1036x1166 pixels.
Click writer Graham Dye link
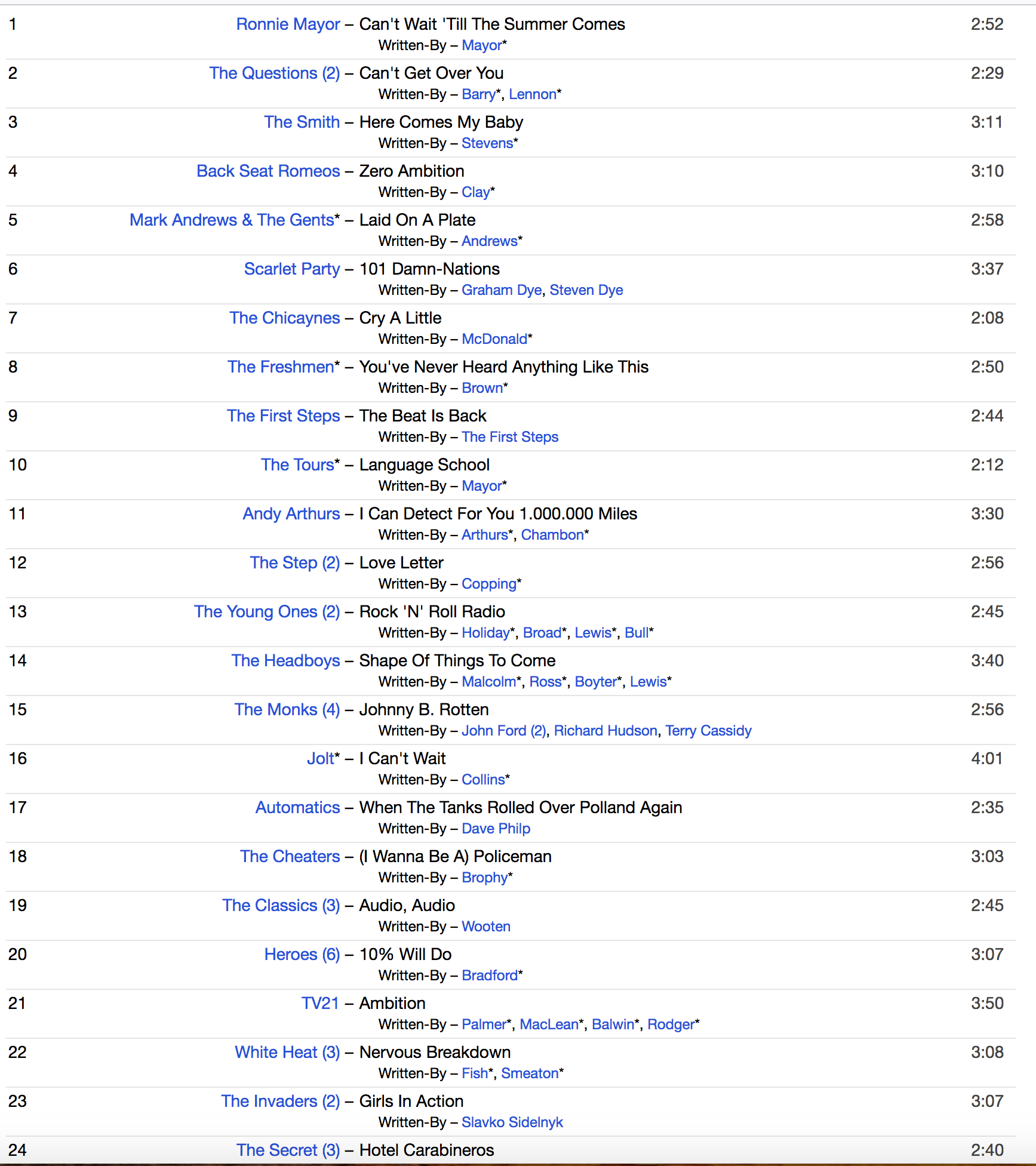coord(501,290)
